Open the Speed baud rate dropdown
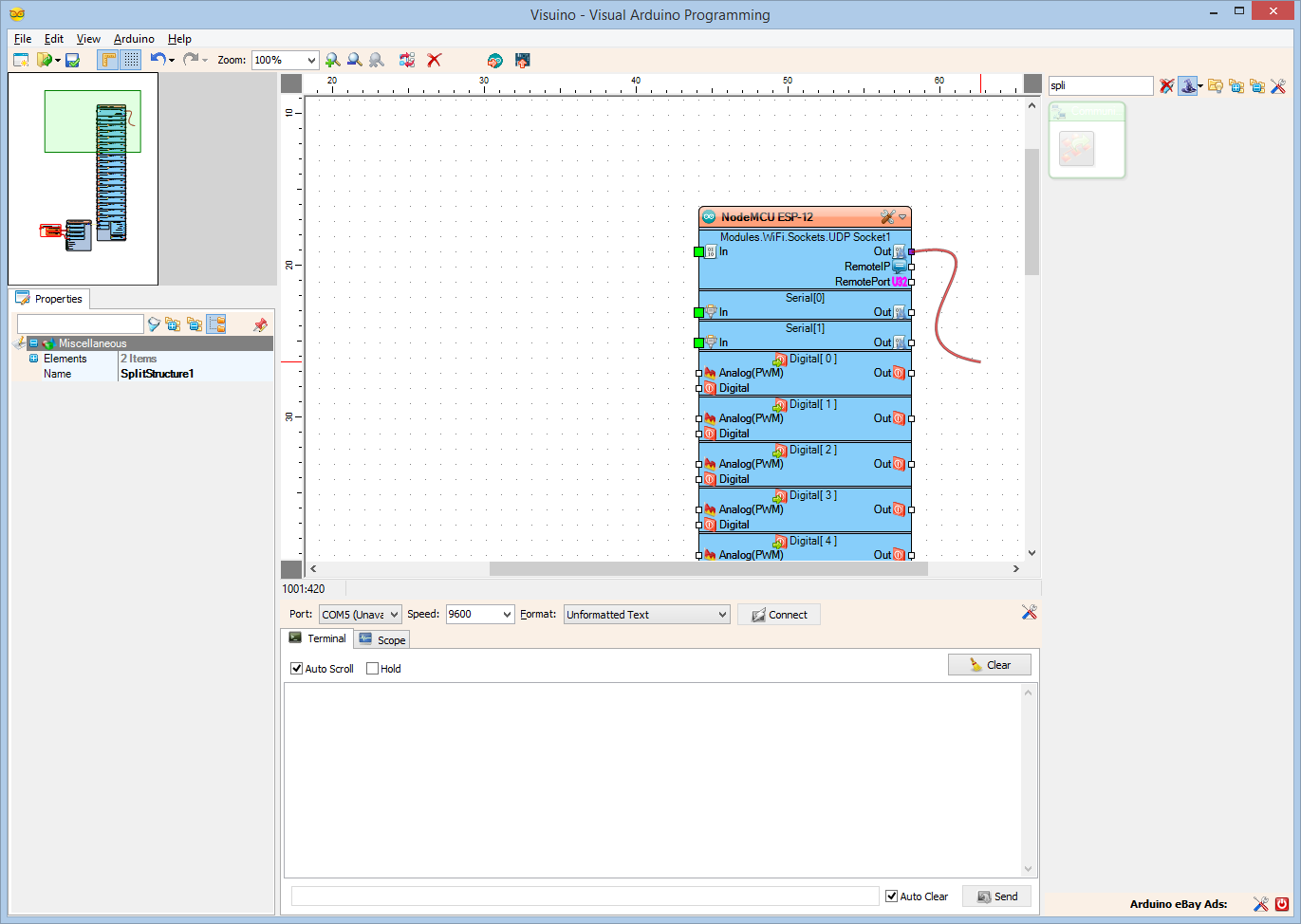Image resolution: width=1301 pixels, height=924 pixels. click(507, 615)
